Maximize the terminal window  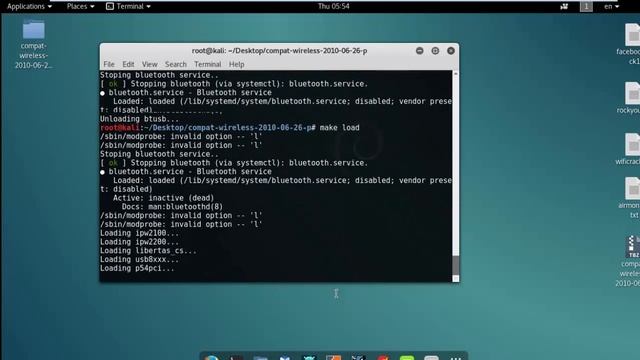click(435, 51)
